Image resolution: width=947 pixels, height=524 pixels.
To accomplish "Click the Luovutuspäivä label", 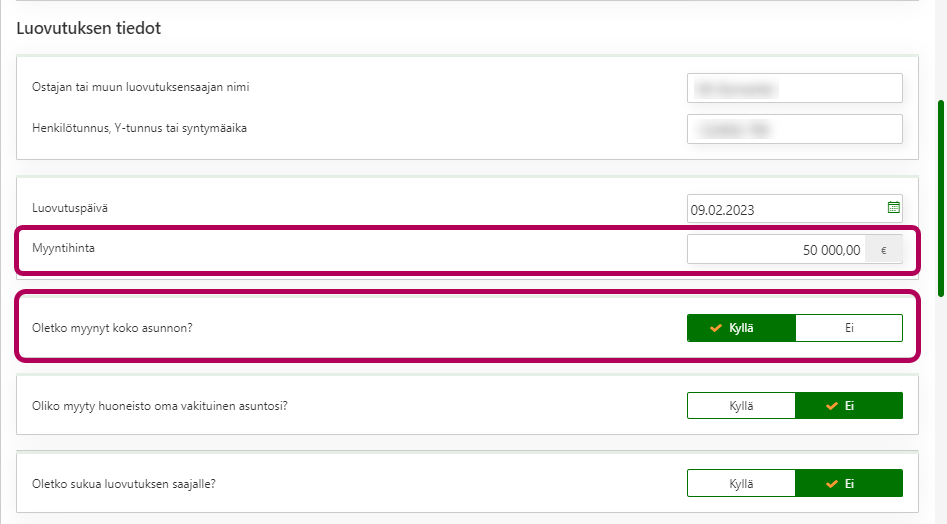I will tap(69, 207).
